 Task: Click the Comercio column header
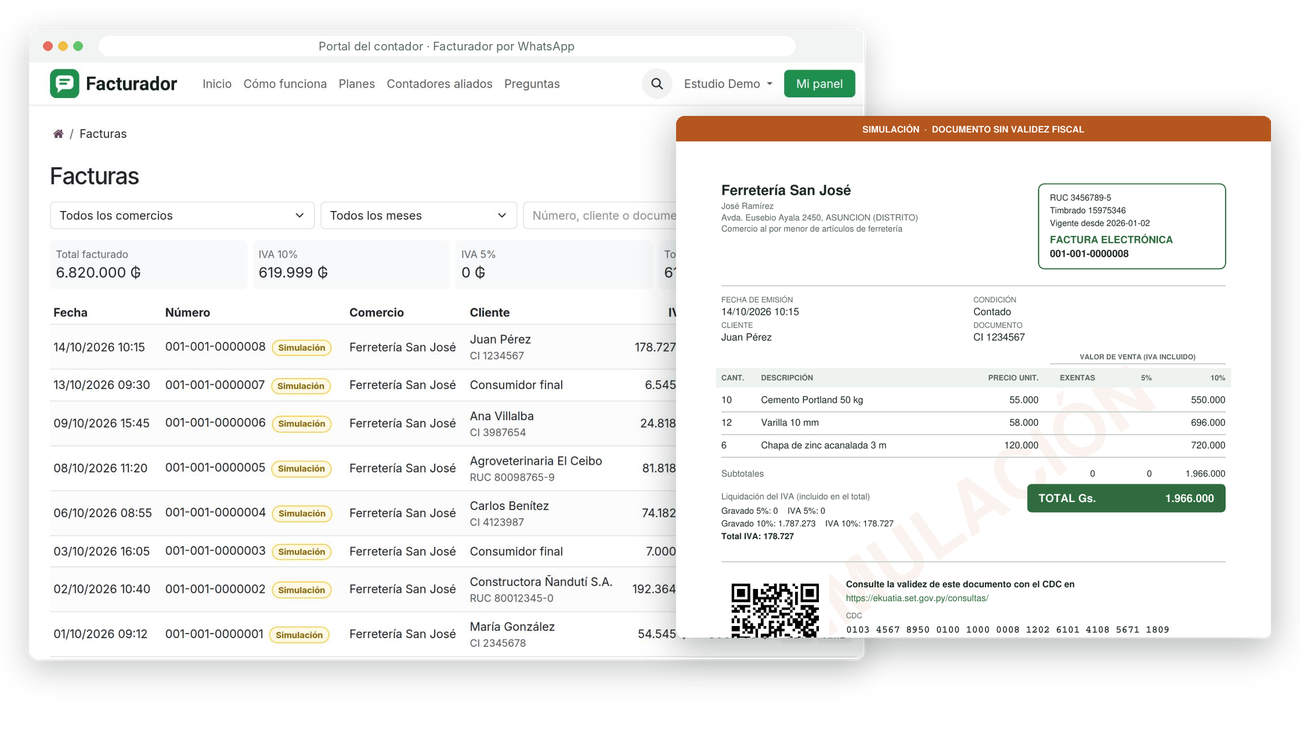[376, 313]
